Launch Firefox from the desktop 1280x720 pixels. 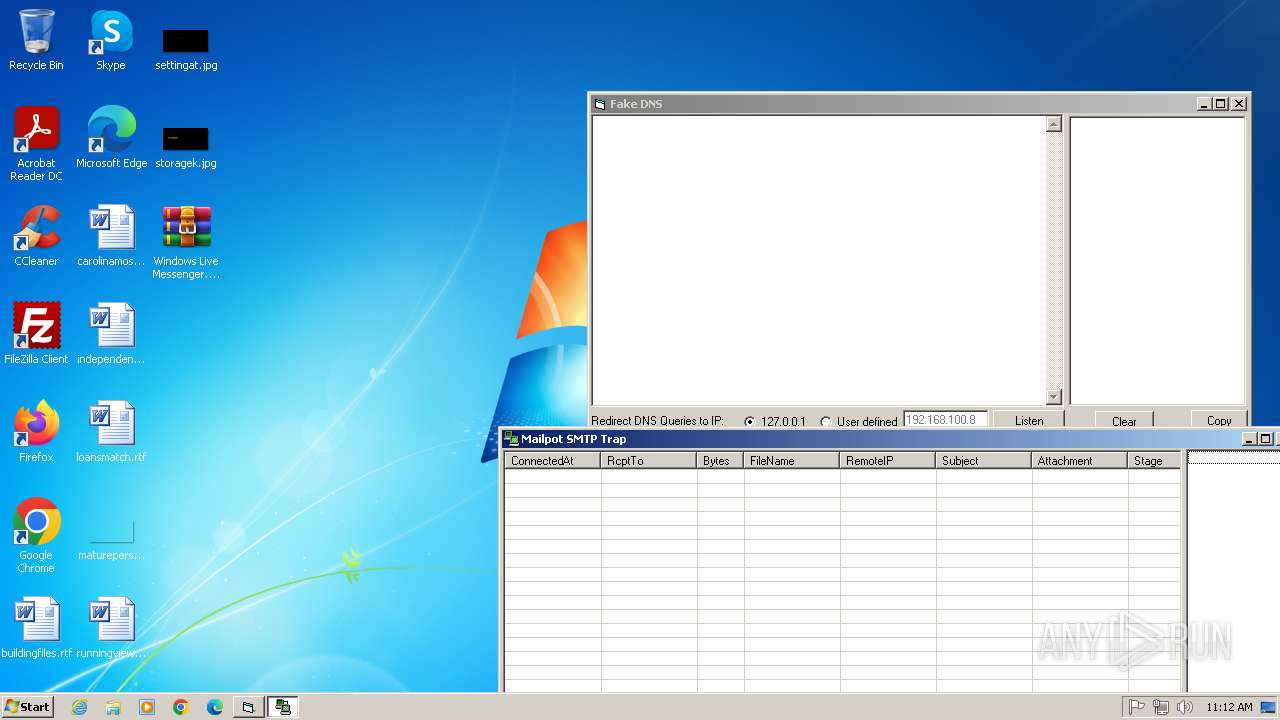coord(36,431)
